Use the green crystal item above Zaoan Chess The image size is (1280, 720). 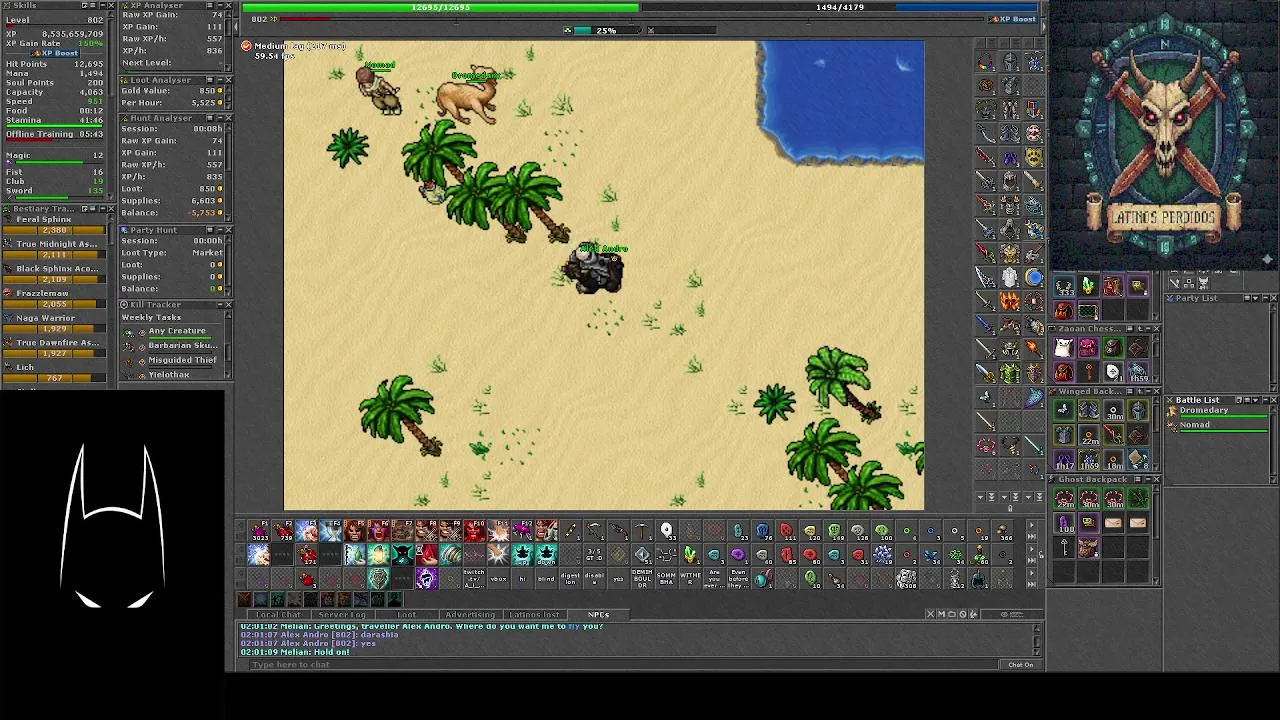1088,285
